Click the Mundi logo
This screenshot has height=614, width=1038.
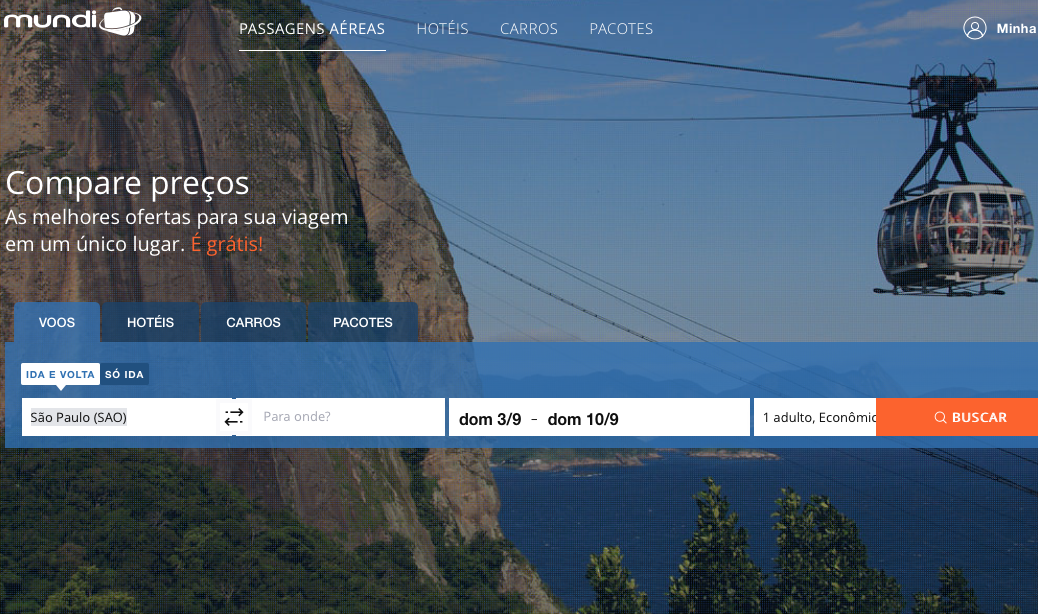[72, 21]
